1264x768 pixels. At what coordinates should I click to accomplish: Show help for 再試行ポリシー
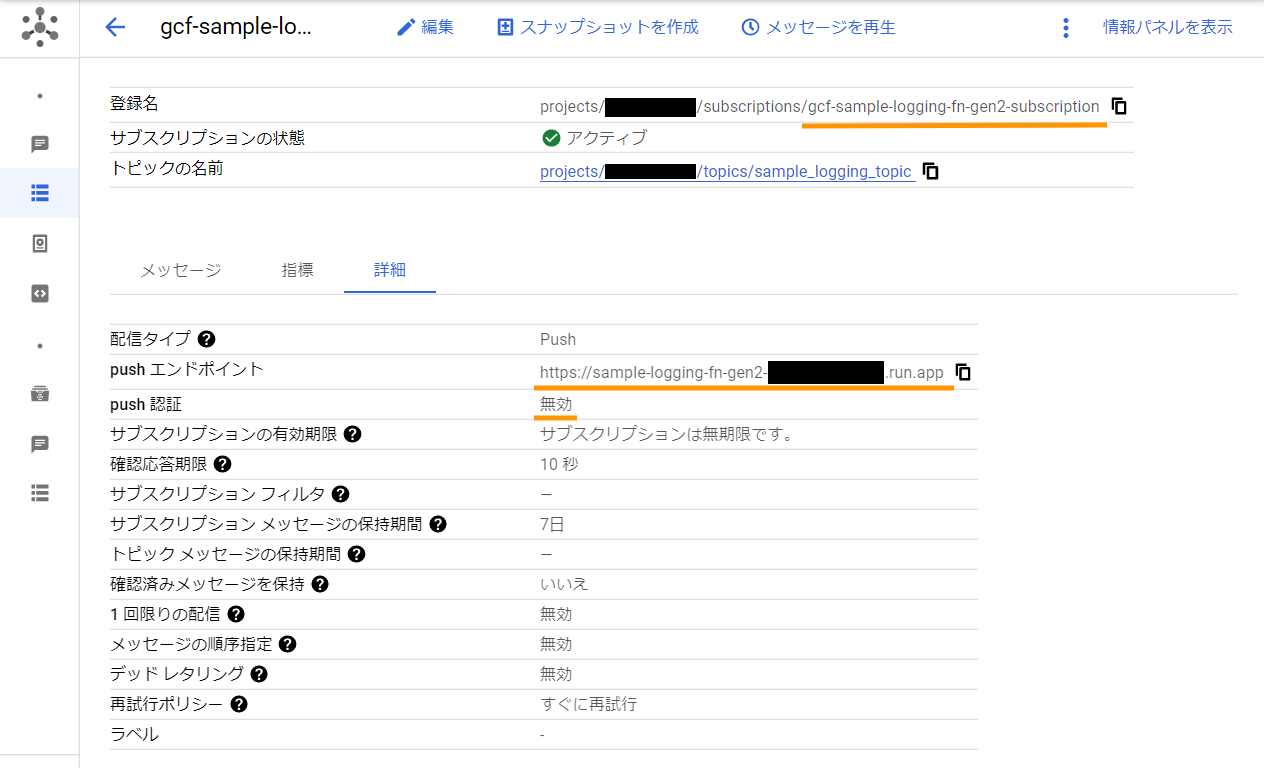[x=238, y=704]
